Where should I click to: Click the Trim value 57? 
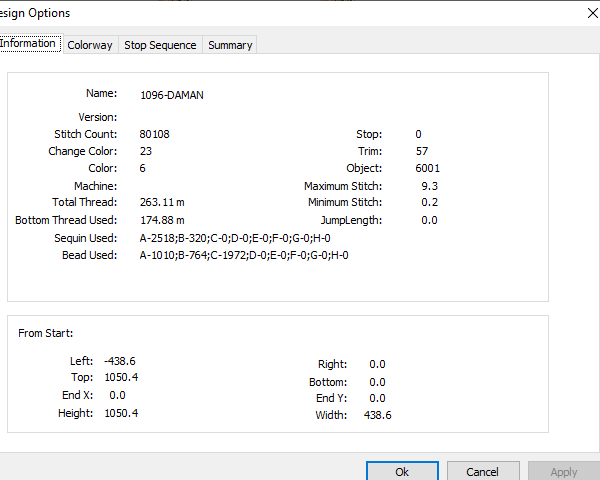(x=422, y=151)
